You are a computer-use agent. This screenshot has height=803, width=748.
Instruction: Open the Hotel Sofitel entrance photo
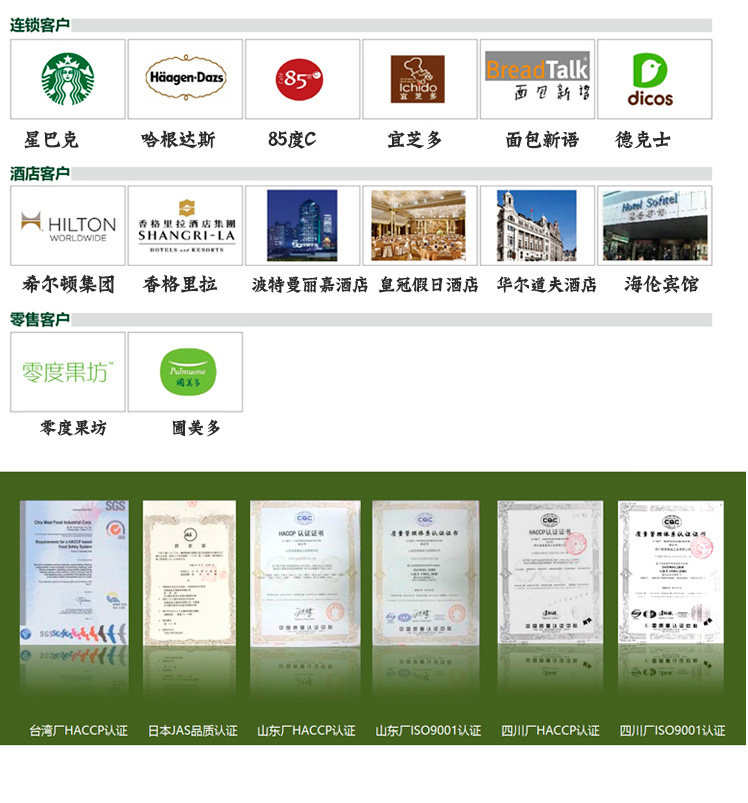coord(655,225)
